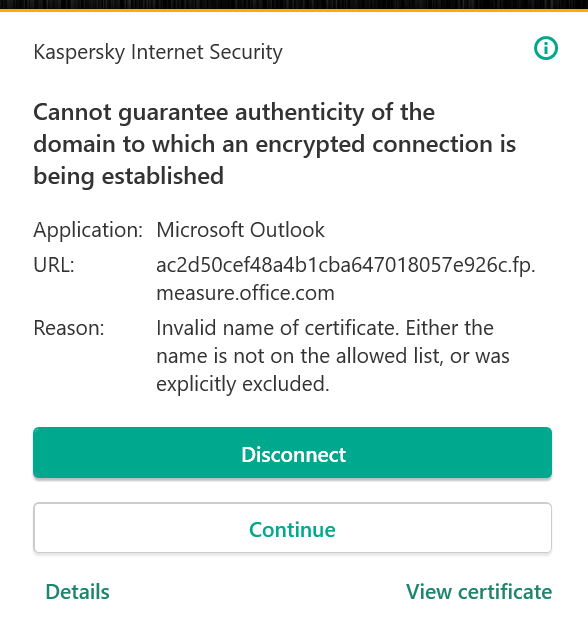
Task: Click the 'Invalid name of certificate' line
Action: pyautogui.click(x=325, y=328)
